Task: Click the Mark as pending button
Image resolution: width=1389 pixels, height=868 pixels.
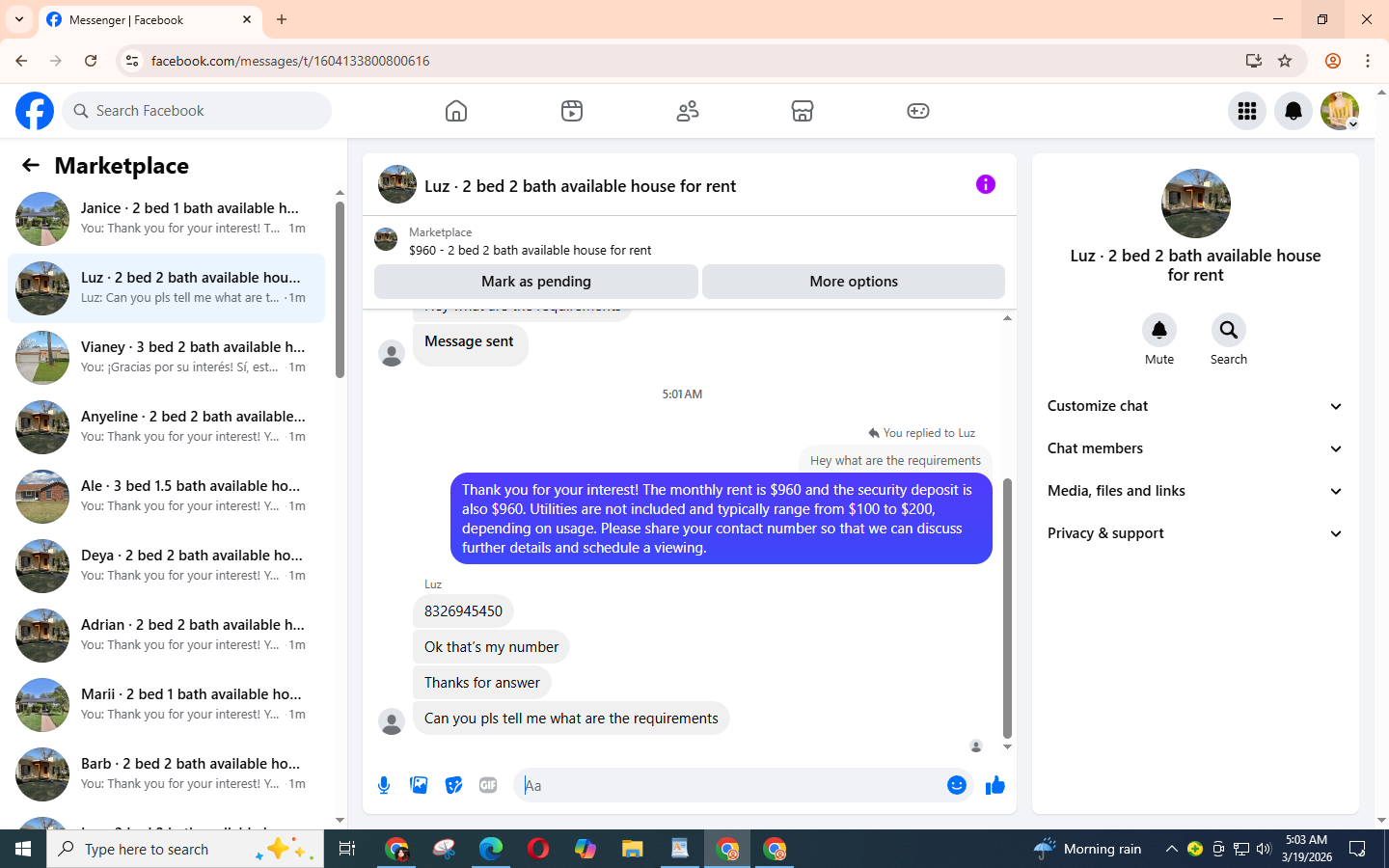Action: (536, 282)
